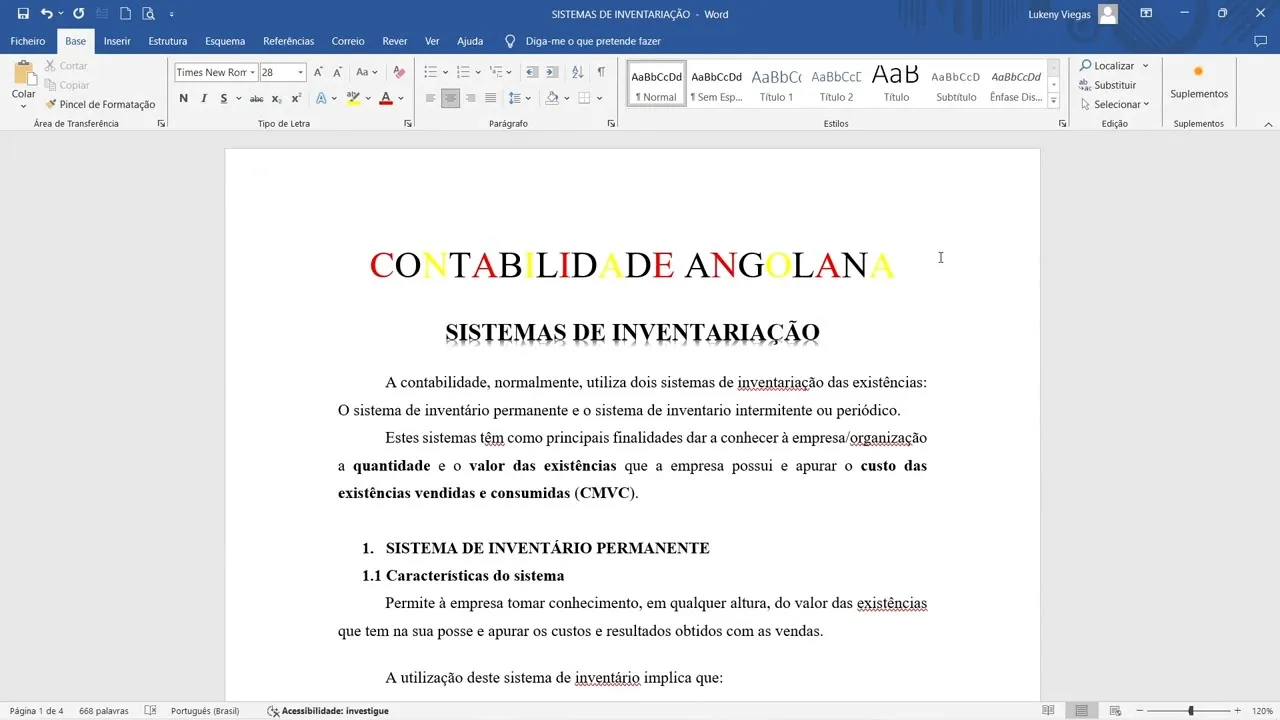Apply the Sem Espaçamento style
This screenshot has height=720, width=1280.
pos(716,85)
